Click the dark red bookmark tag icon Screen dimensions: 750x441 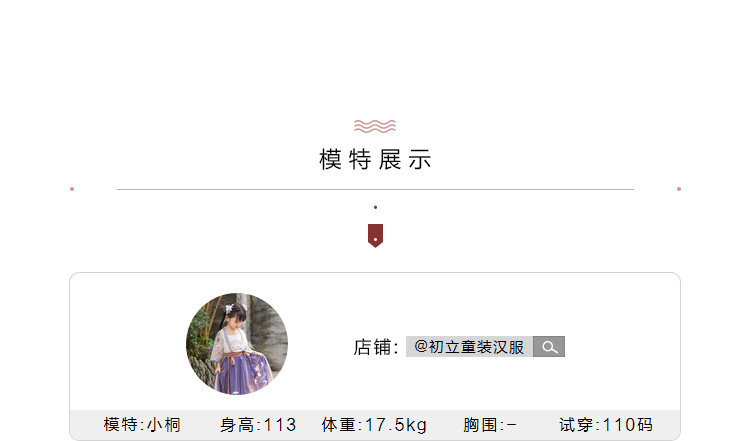click(x=375, y=236)
